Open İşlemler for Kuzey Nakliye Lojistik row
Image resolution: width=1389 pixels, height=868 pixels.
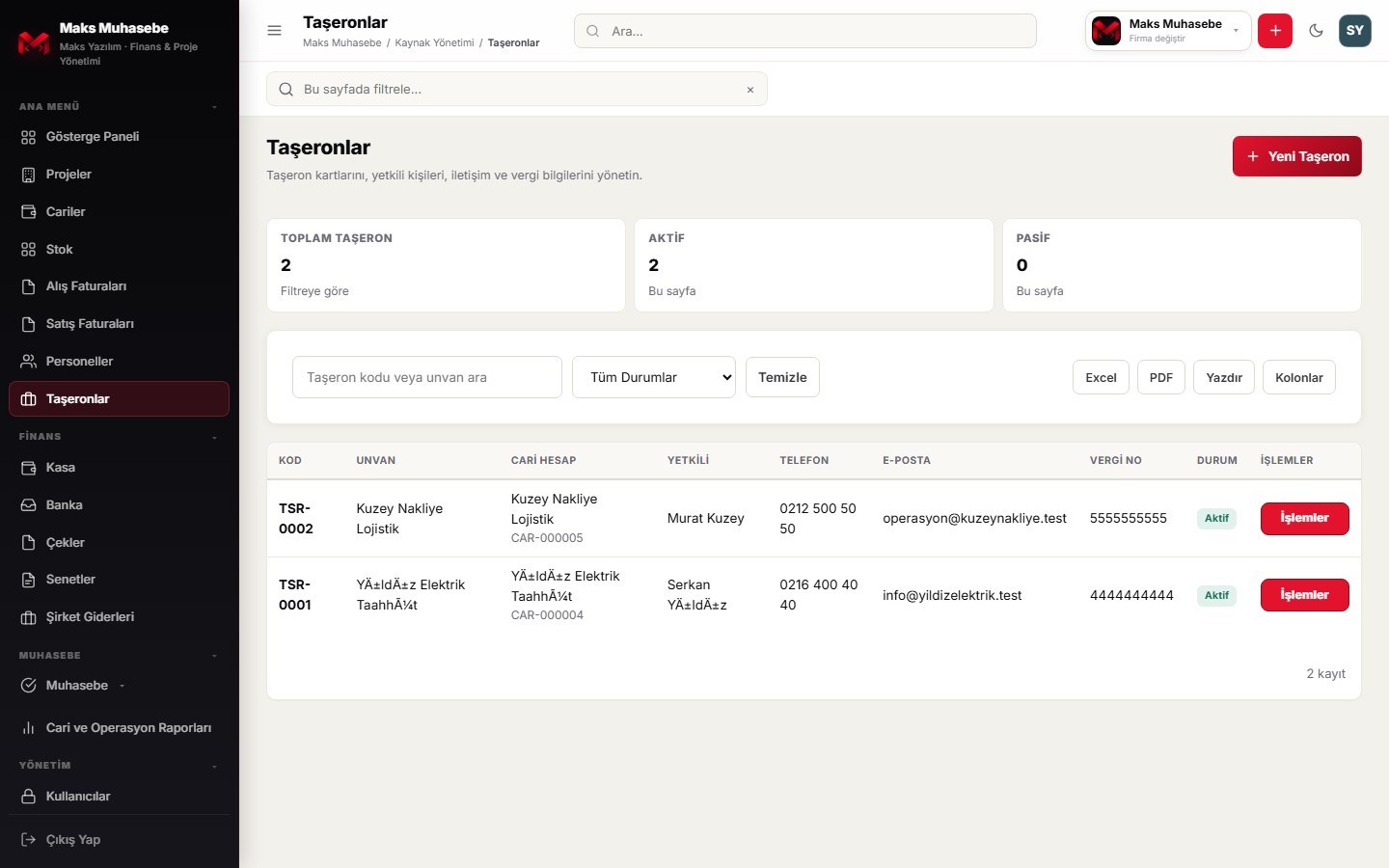click(x=1304, y=519)
